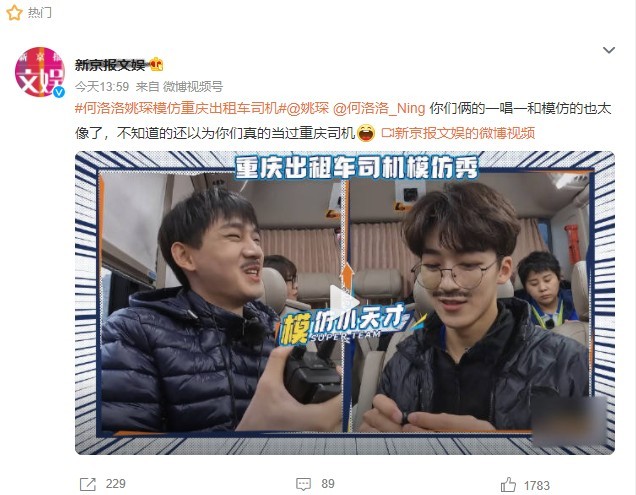Open the @何洛洛_Ning mention
The height and width of the screenshot is (495, 636).
379,108
